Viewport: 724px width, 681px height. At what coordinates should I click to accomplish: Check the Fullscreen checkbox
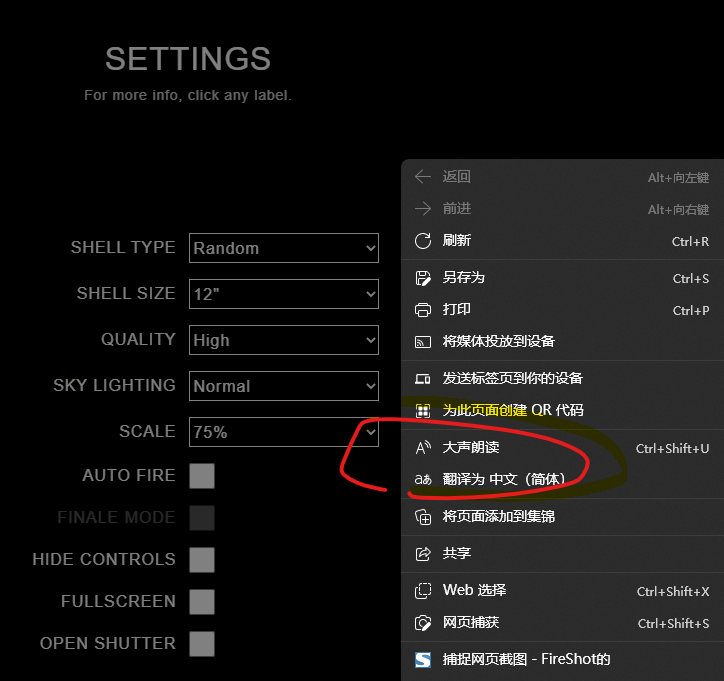202,602
